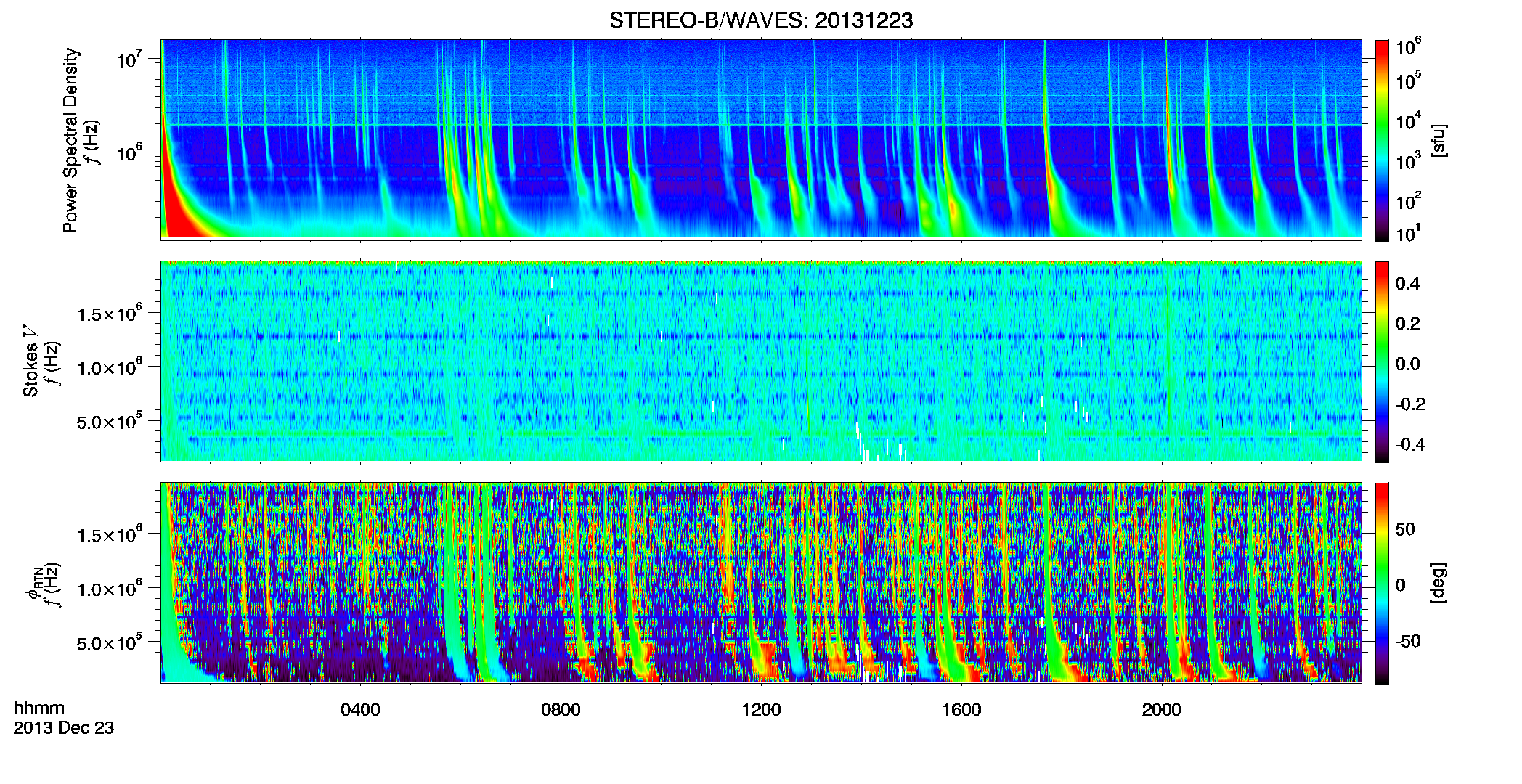The width and height of the screenshot is (1522, 784).
Task: Click the -0.4 value on Stokes color bar
Action: pos(1410,444)
